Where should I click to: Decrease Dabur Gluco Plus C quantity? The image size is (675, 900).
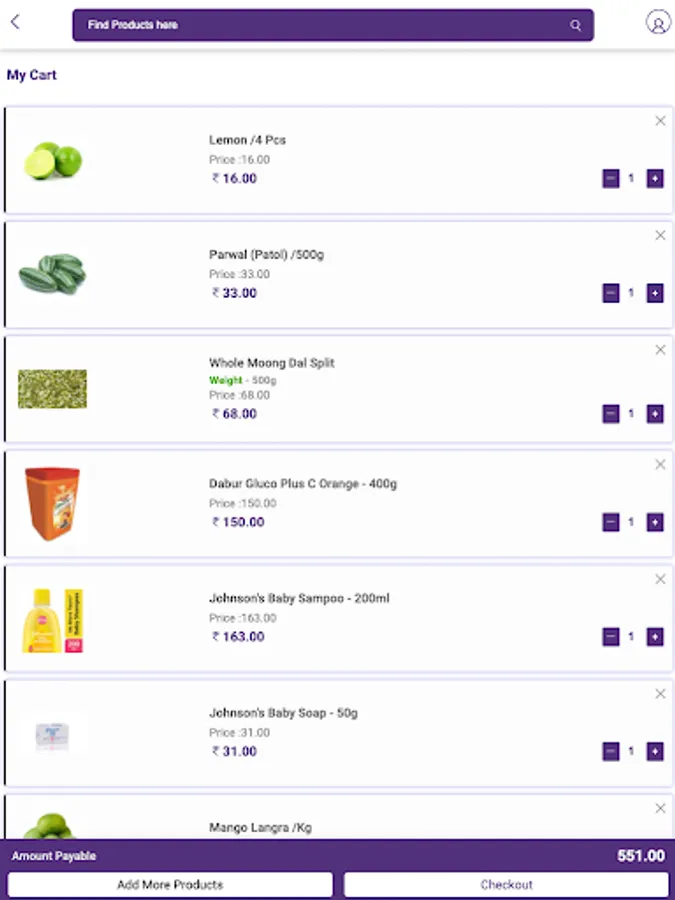click(x=611, y=522)
